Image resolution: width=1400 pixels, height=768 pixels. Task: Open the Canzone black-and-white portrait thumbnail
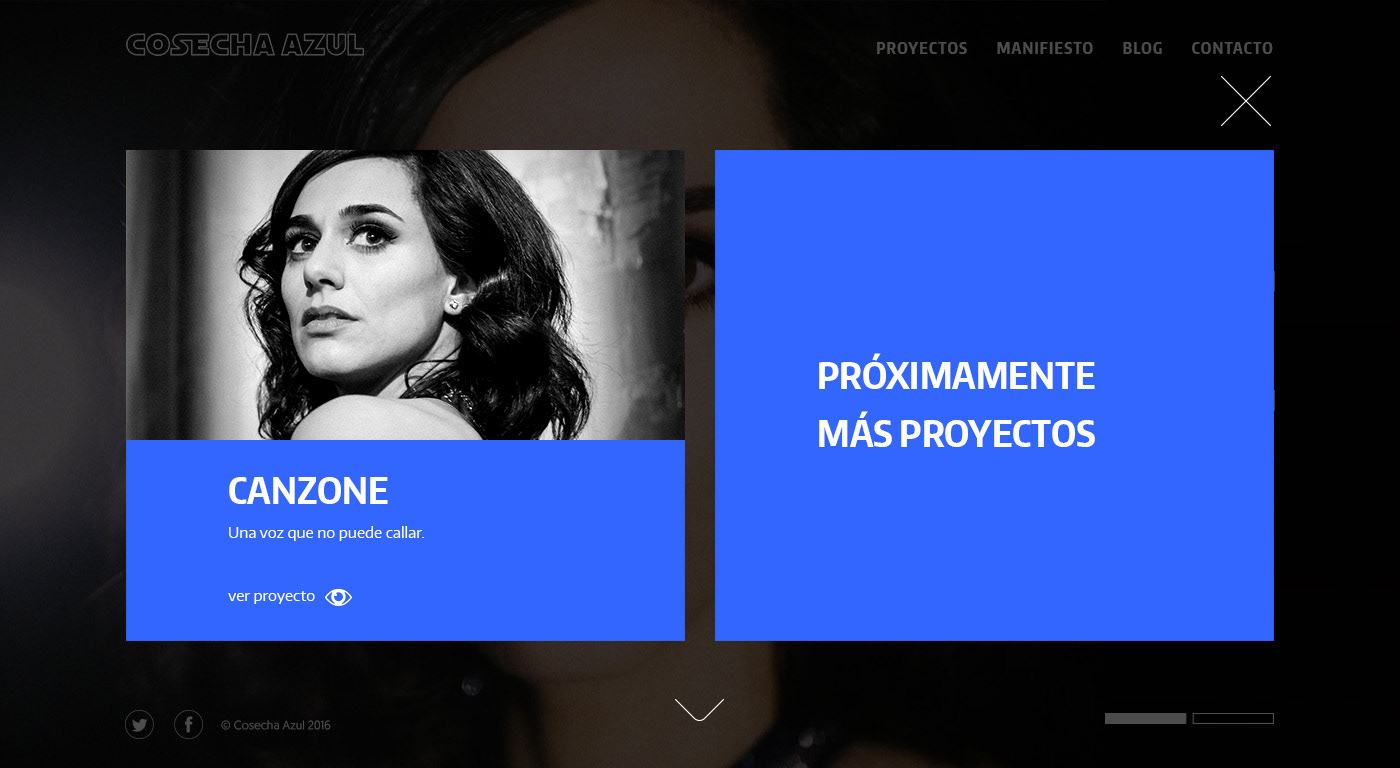pyautogui.click(x=405, y=295)
